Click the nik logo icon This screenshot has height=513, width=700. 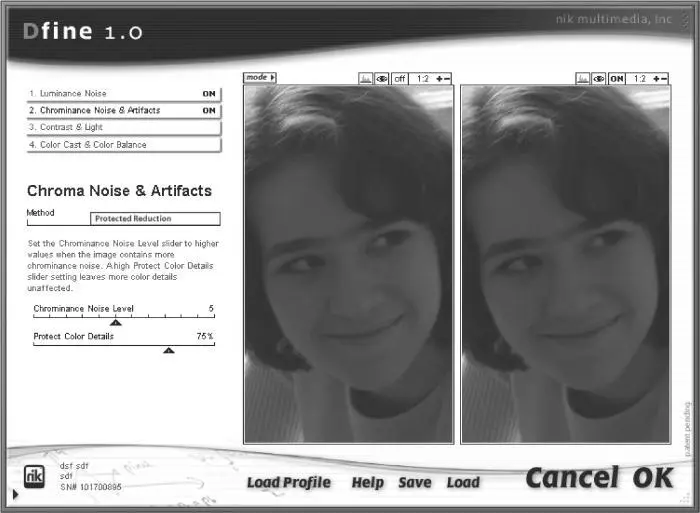pyautogui.click(x=33, y=476)
